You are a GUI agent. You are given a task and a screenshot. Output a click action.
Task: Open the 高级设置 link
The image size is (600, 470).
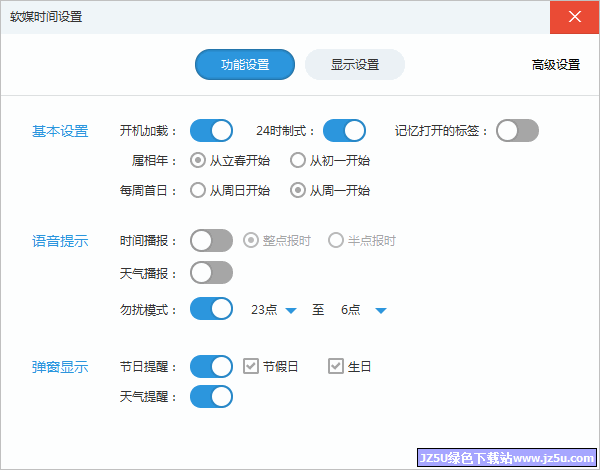click(556, 65)
